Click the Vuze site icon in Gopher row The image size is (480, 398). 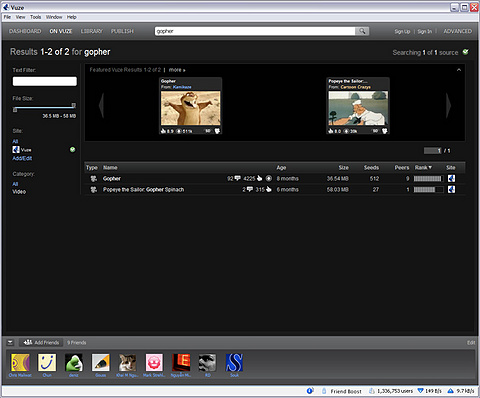[451, 179]
